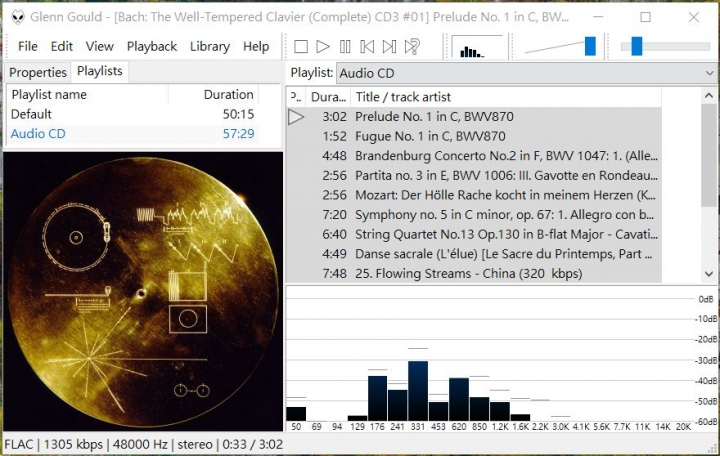Pause the current track
The width and height of the screenshot is (720, 456).
(x=345, y=46)
